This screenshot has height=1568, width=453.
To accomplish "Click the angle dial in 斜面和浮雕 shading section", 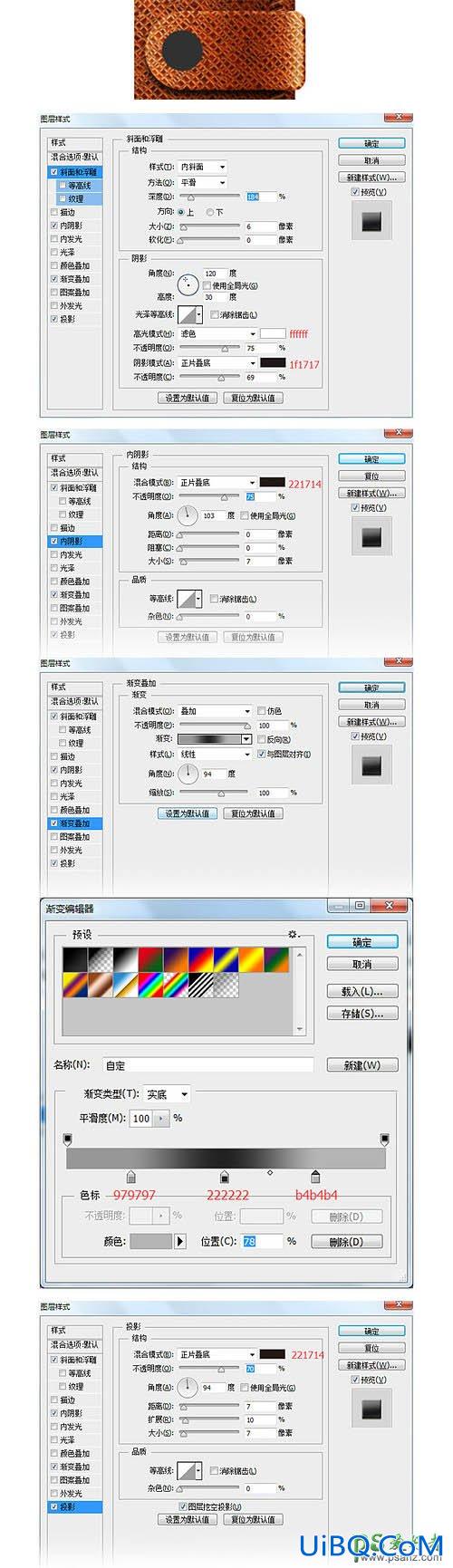I will [x=188, y=284].
